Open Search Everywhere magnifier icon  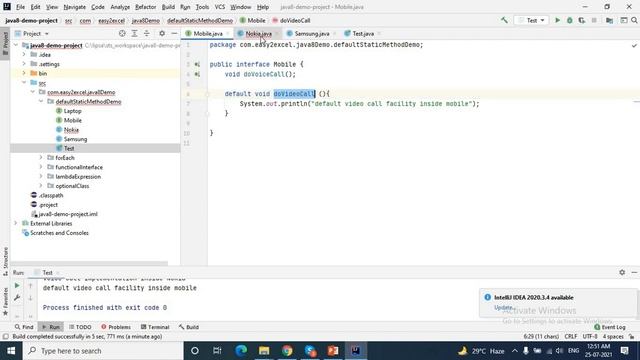click(x=634, y=20)
